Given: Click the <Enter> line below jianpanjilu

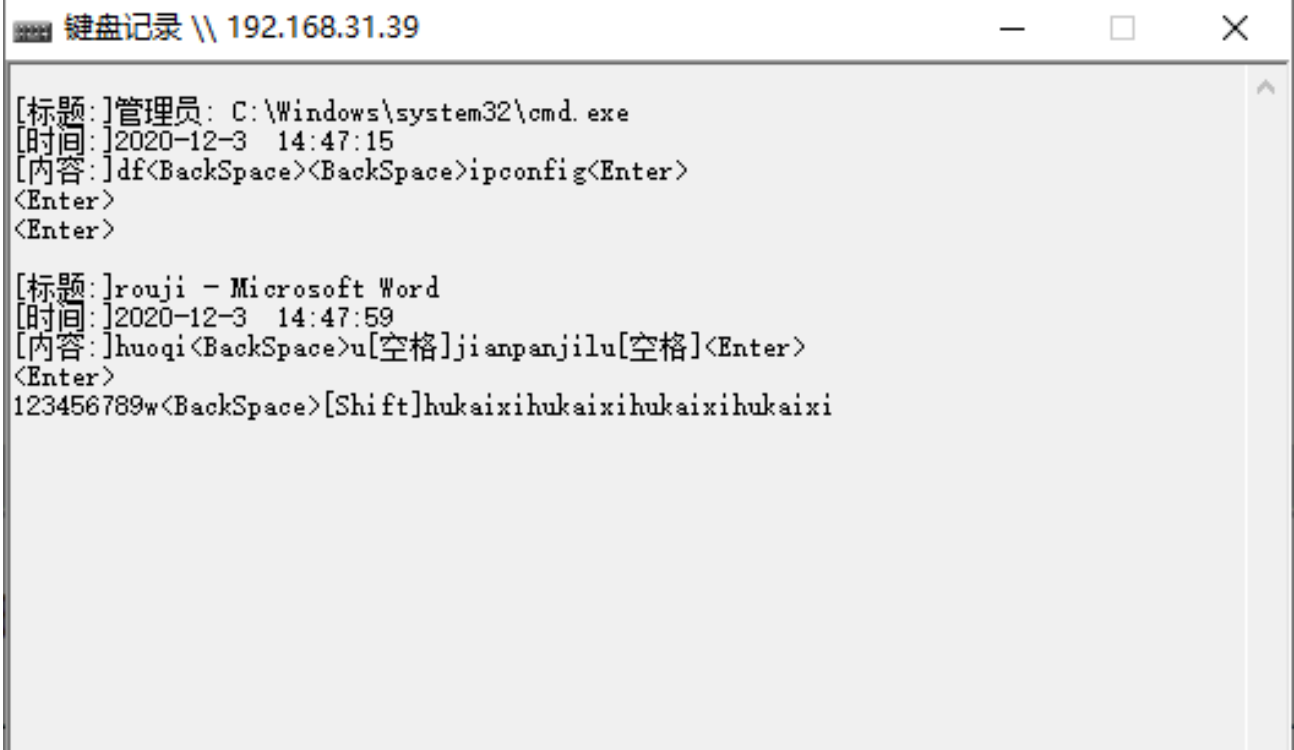Looking at the screenshot, I should click(x=63, y=378).
